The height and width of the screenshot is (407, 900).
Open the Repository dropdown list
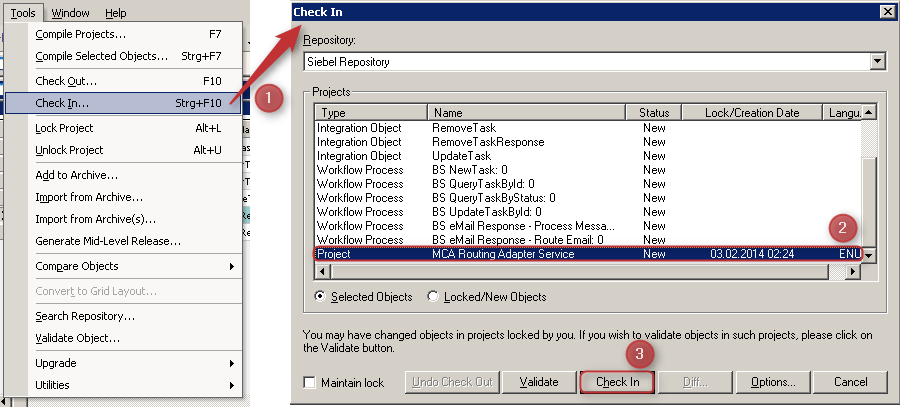point(877,61)
